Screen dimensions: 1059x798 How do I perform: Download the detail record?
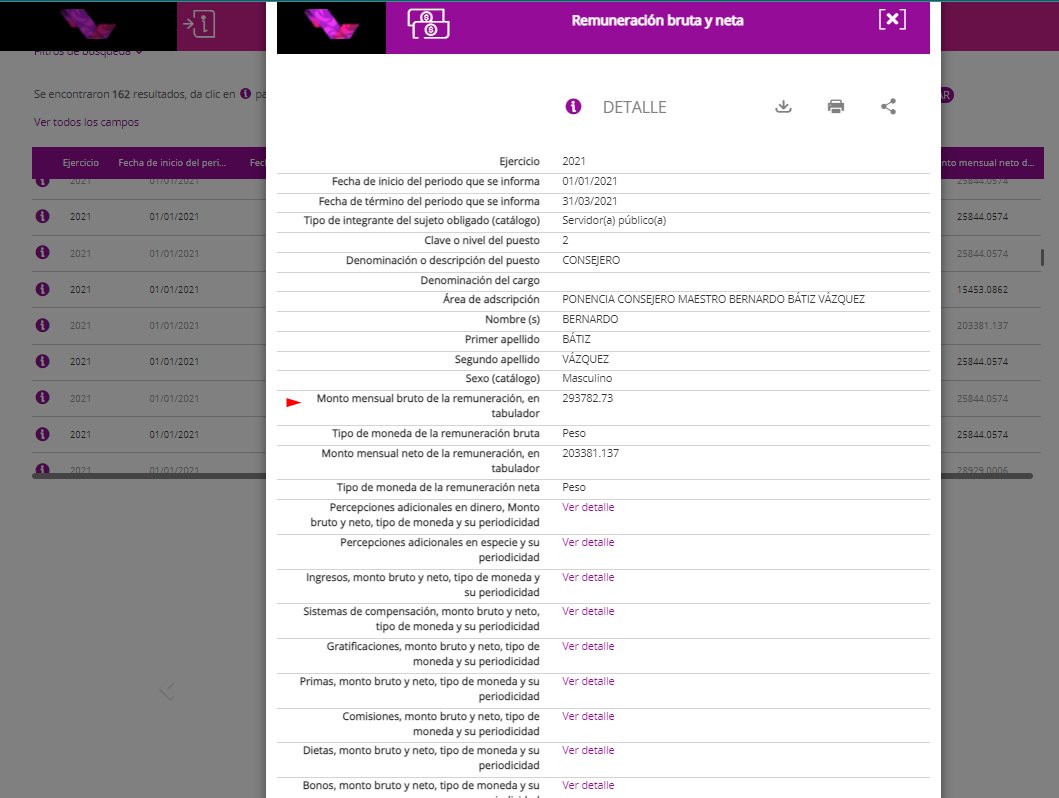point(783,107)
